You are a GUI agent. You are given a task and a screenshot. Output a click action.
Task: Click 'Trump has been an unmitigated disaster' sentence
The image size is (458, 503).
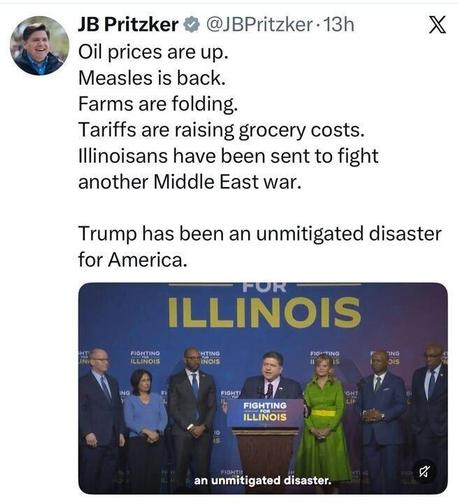click(260, 234)
